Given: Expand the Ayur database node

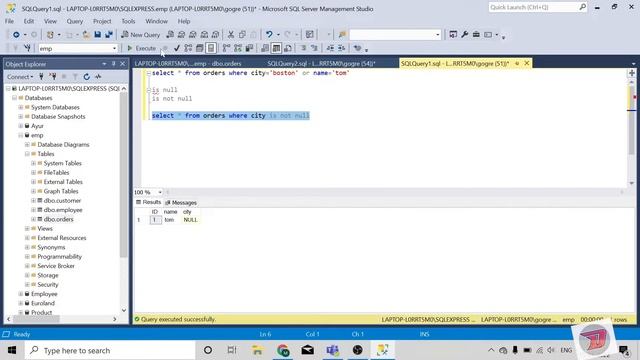Looking at the screenshot, I should pos(21,126).
